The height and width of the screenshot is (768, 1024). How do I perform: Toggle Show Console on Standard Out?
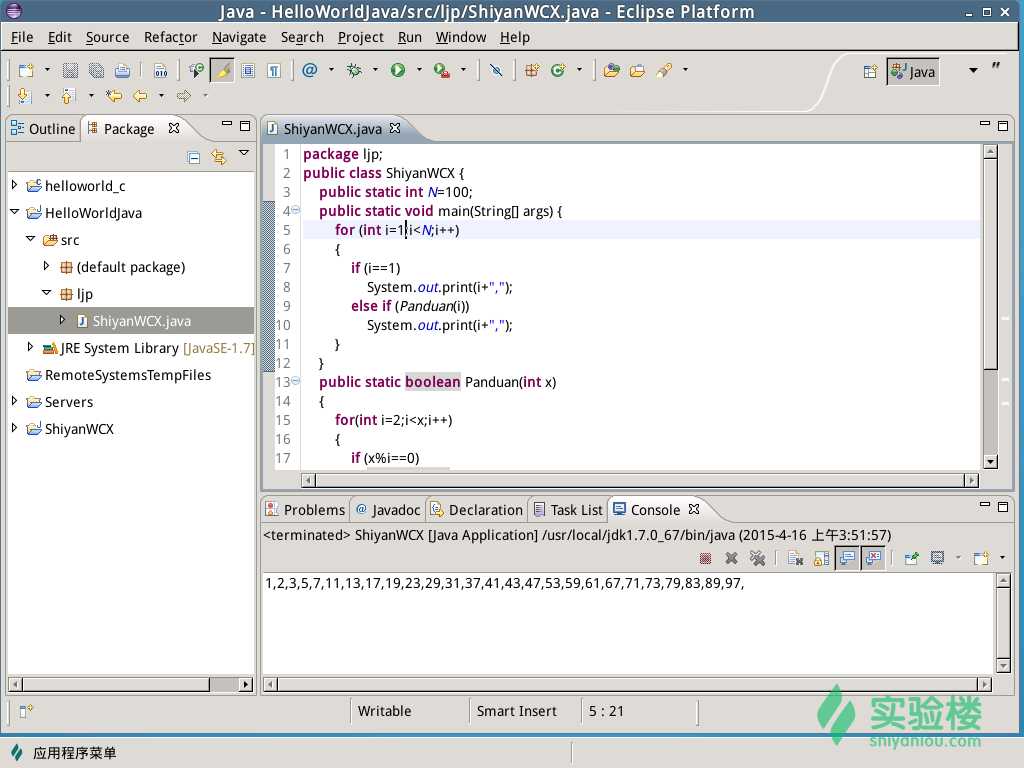tap(848, 558)
